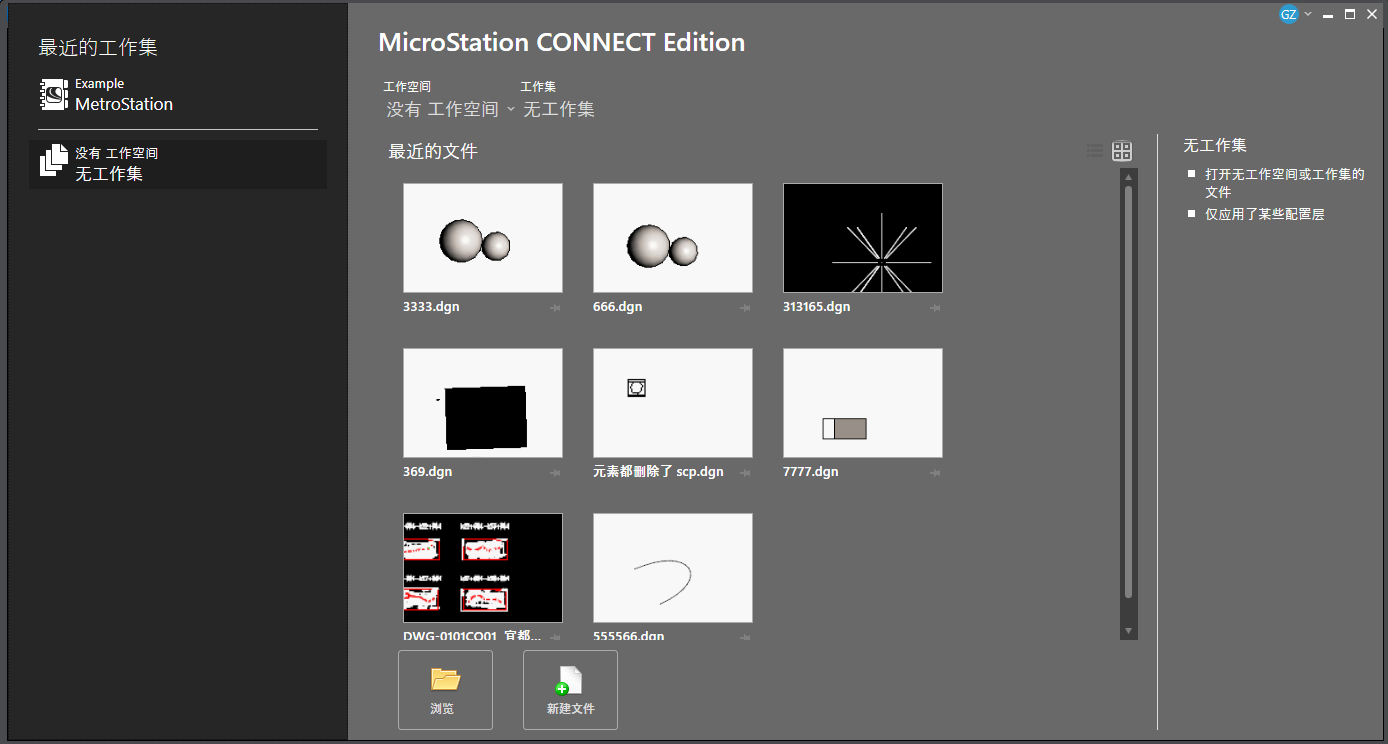Expand the account menu chevron next to GZ
This screenshot has width=1388, height=744.
(x=1308, y=14)
